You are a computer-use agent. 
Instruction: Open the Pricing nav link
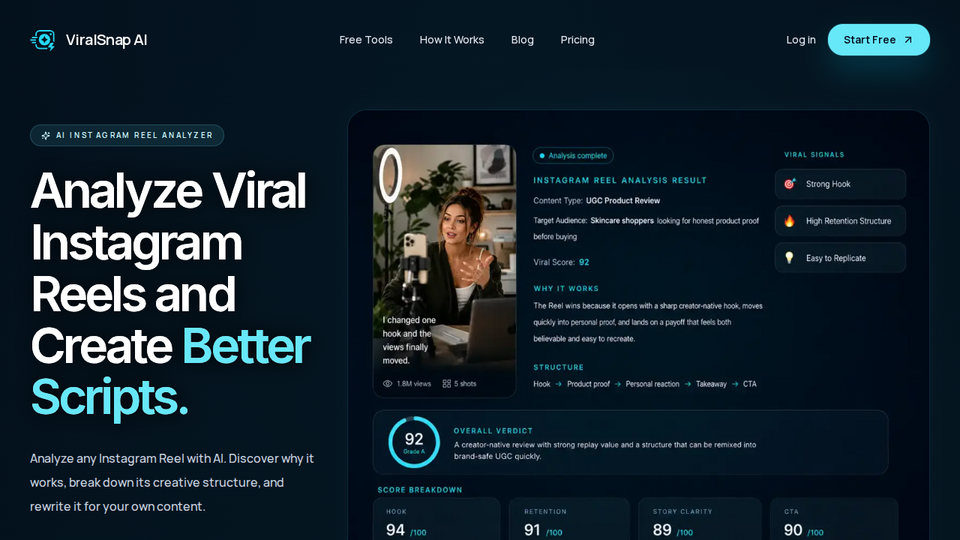coord(577,40)
